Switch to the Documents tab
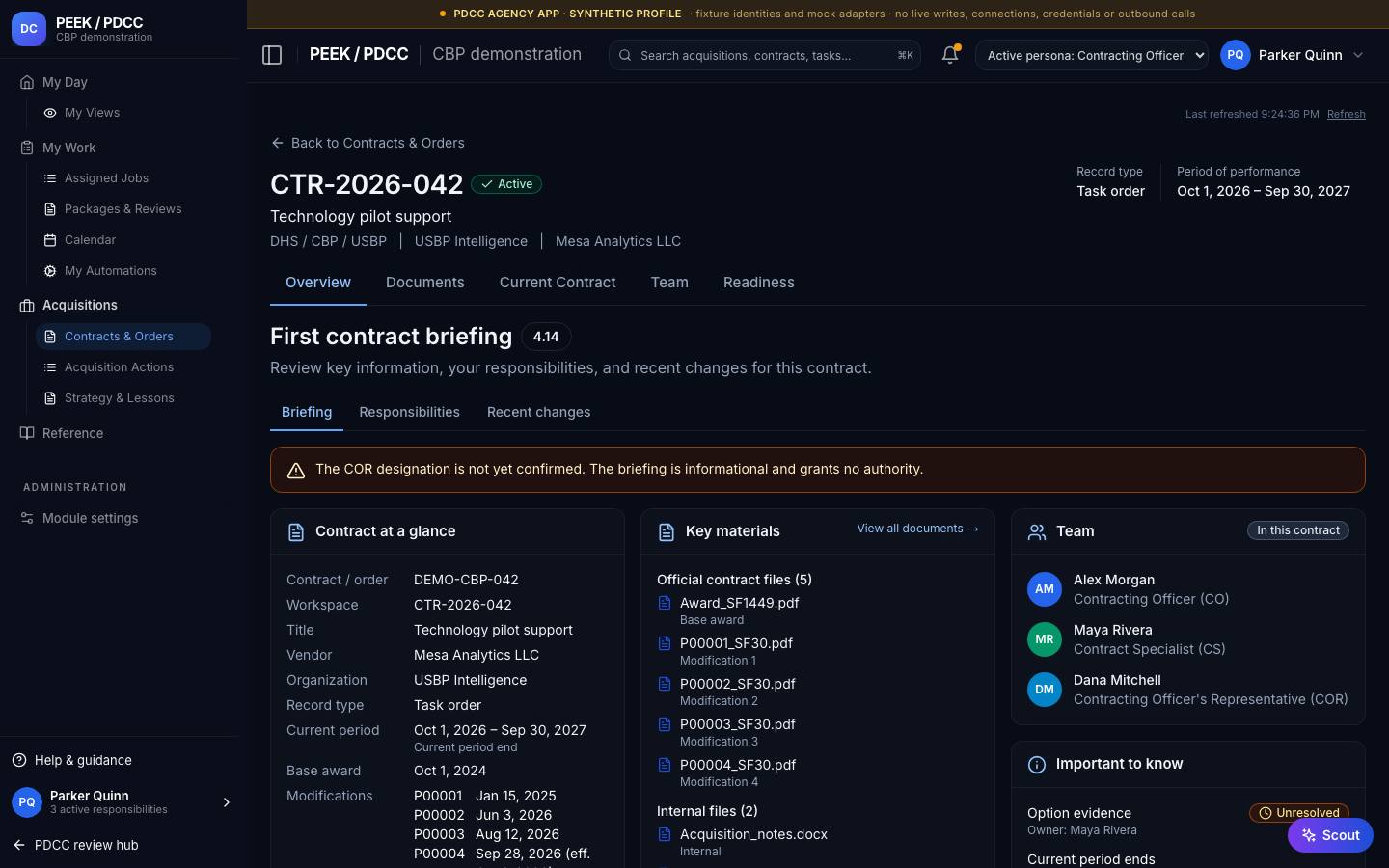1389x868 pixels. click(424, 283)
